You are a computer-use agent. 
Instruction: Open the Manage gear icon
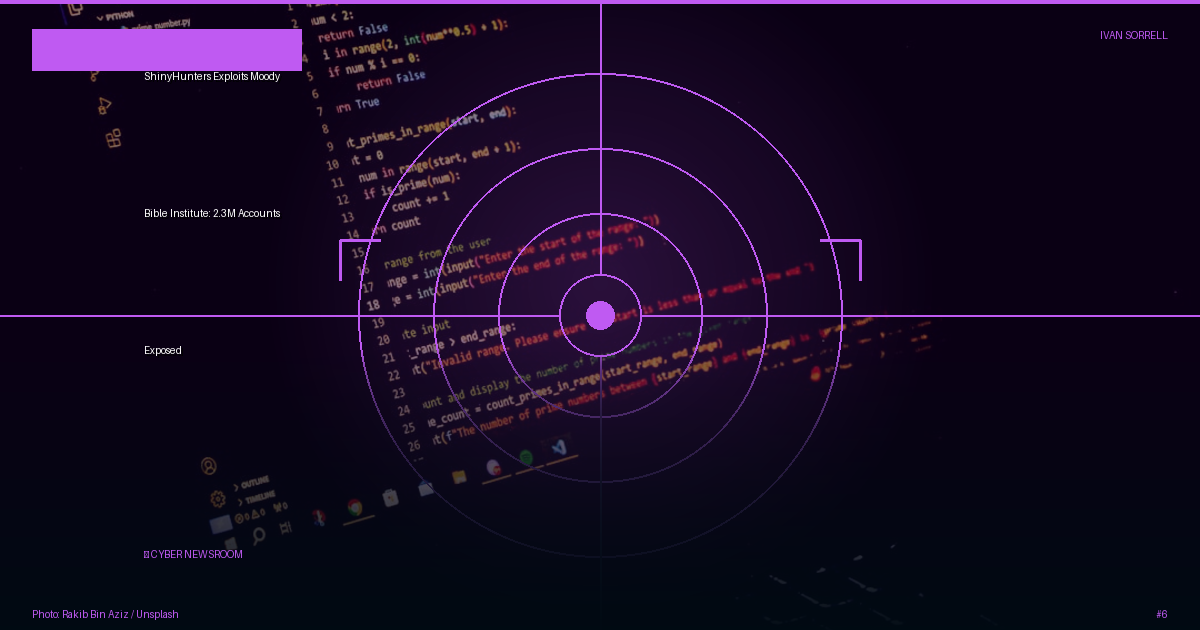[x=217, y=499]
